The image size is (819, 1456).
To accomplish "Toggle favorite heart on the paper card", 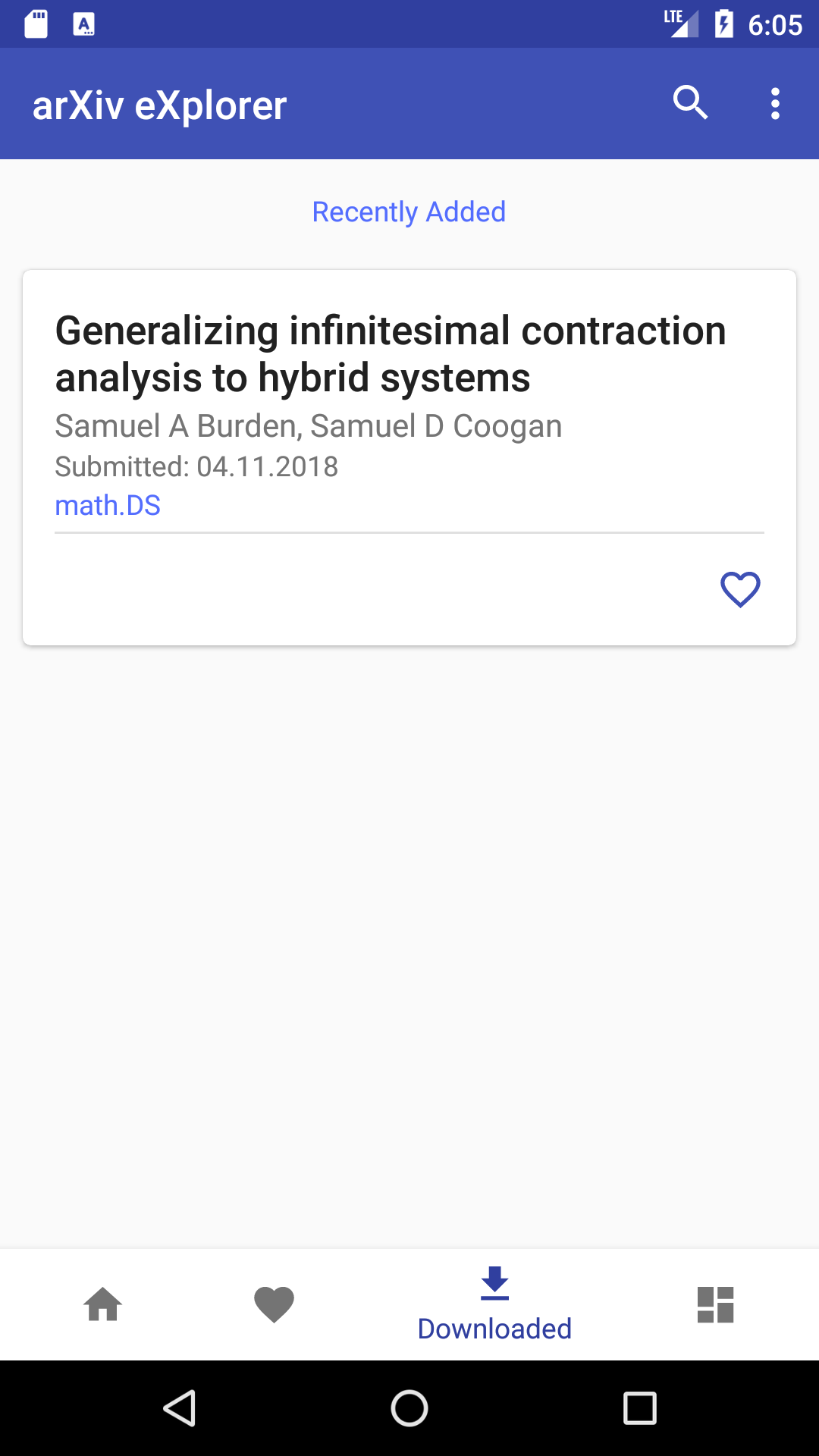I will pyautogui.click(x=740, y=589).
